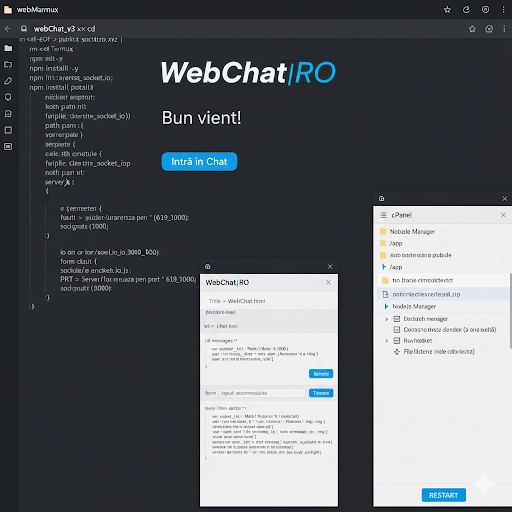The width and height of the screenshot is (512, 512).
Task: Select the highlighted .zip file in cPanel
Action: coord(443,294)
